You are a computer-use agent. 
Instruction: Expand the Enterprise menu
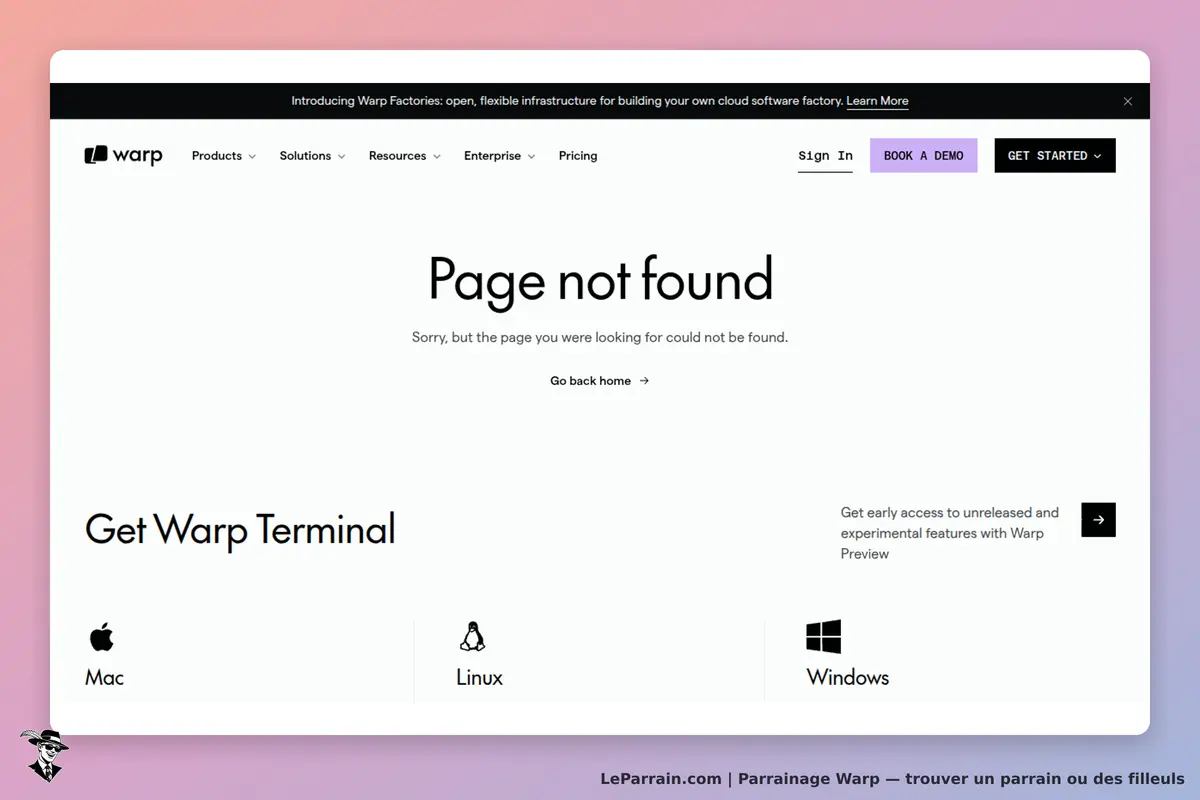pyautogui.click(x=499, y=156)
